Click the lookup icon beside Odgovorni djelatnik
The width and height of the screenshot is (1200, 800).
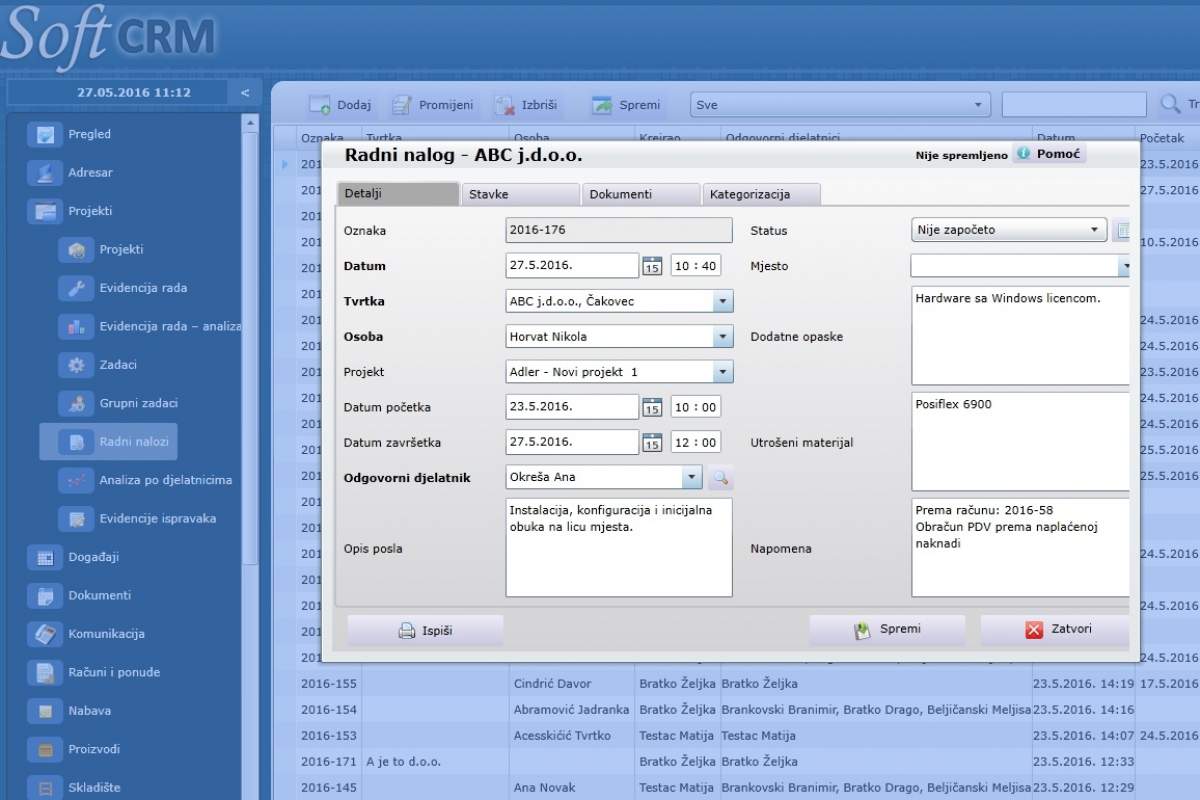tap(720, 478)
